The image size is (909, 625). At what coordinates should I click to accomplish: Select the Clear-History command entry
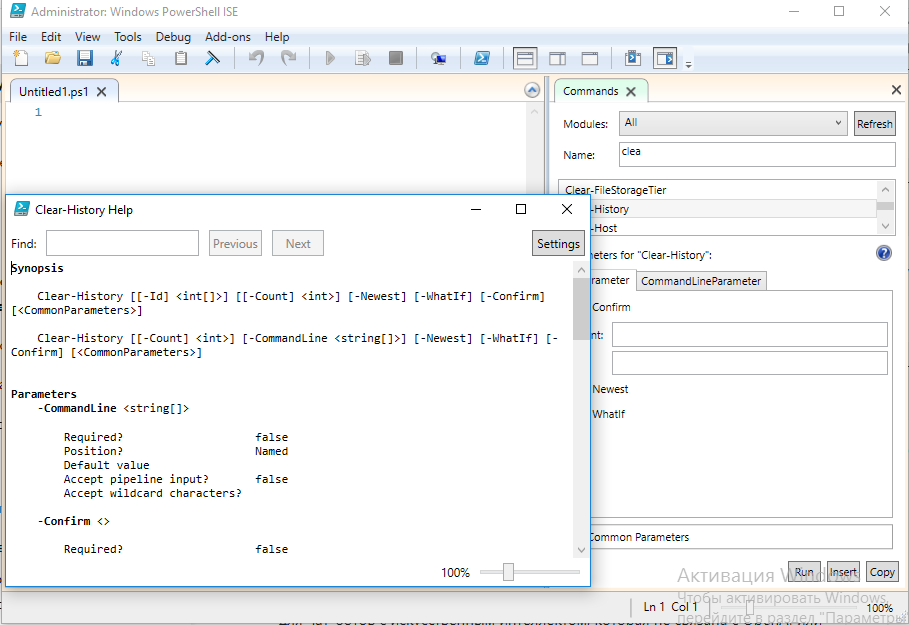point(733,209)
